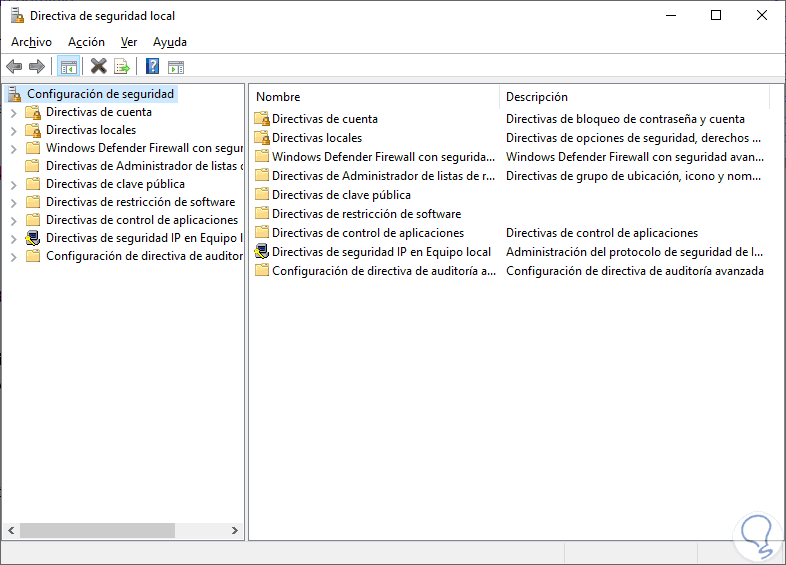Expand Directivas de restricción de software node

pyautogui.click(x=14, y=203)
